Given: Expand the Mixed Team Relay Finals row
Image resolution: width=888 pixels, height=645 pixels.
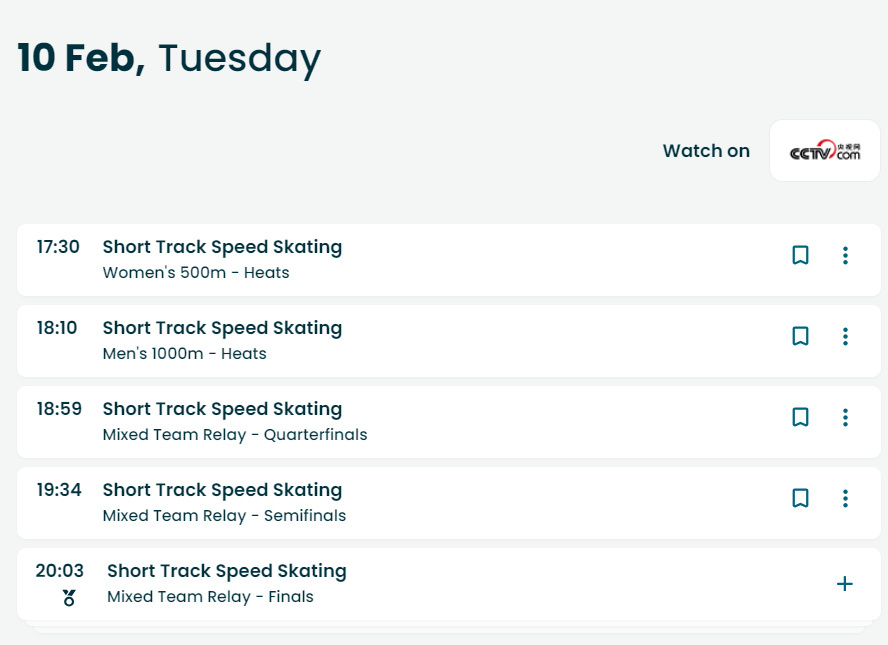Looking at the screenshot, I should (844, 584).
